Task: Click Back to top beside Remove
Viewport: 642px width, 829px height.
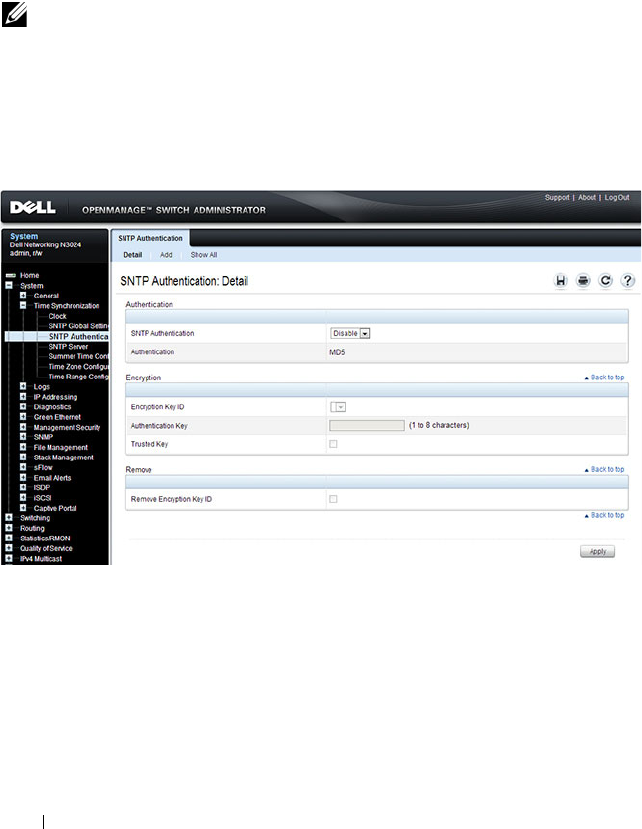Action: coord(604,469)
